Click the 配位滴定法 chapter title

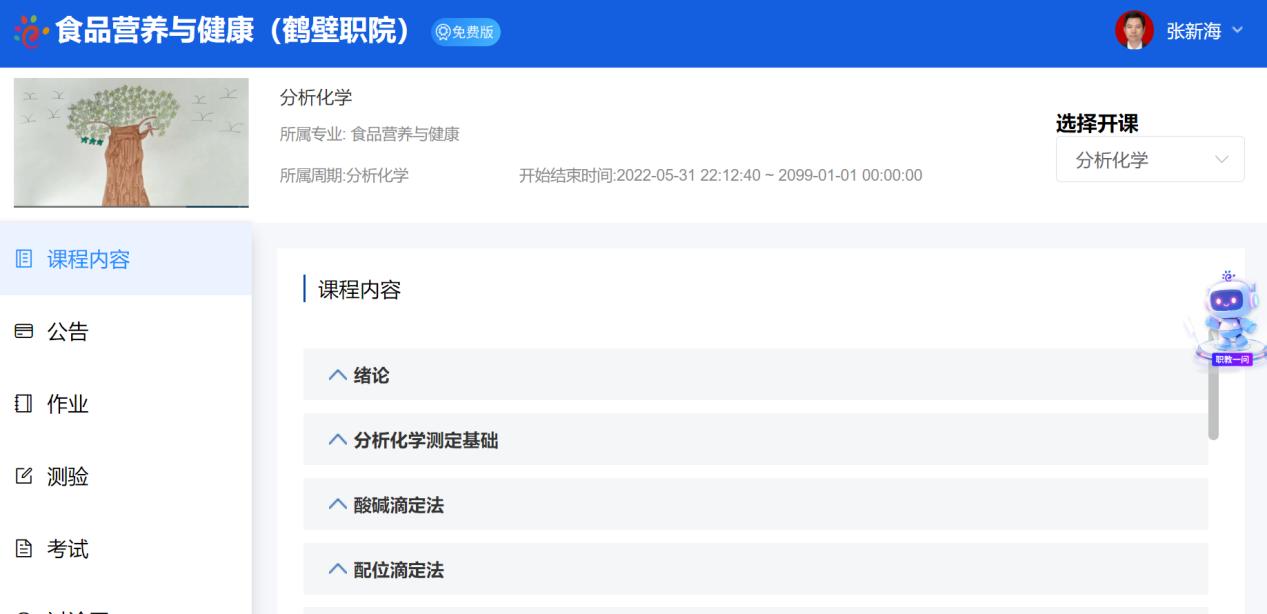point(398,570)
